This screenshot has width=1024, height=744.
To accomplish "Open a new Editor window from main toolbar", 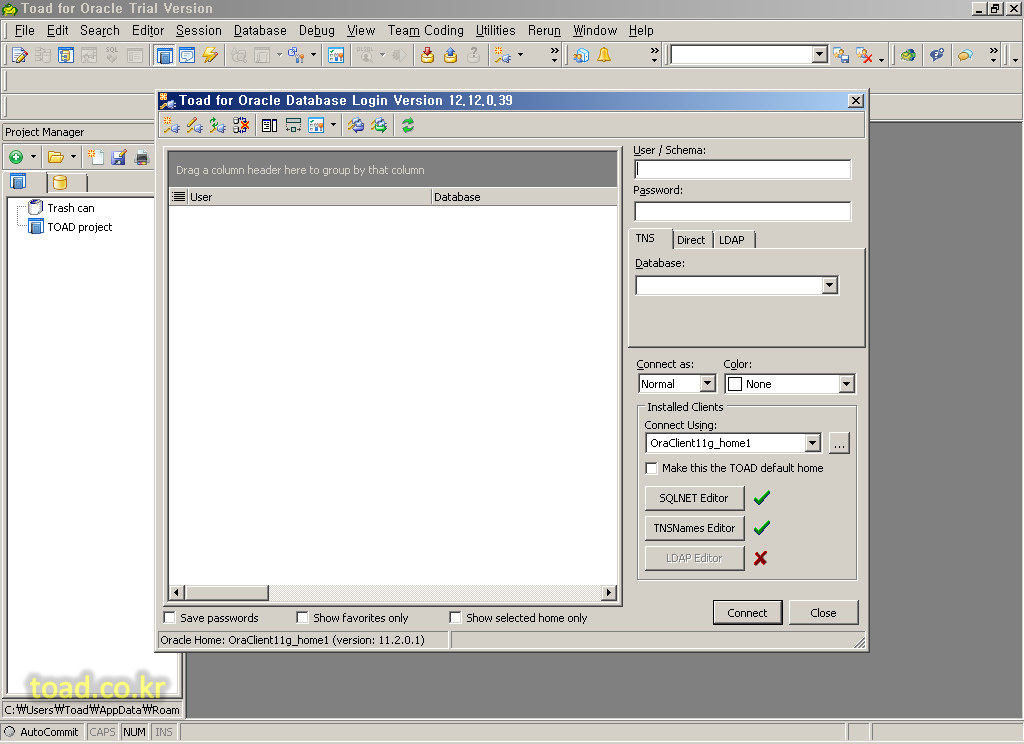I will click(x=20, y=56).
